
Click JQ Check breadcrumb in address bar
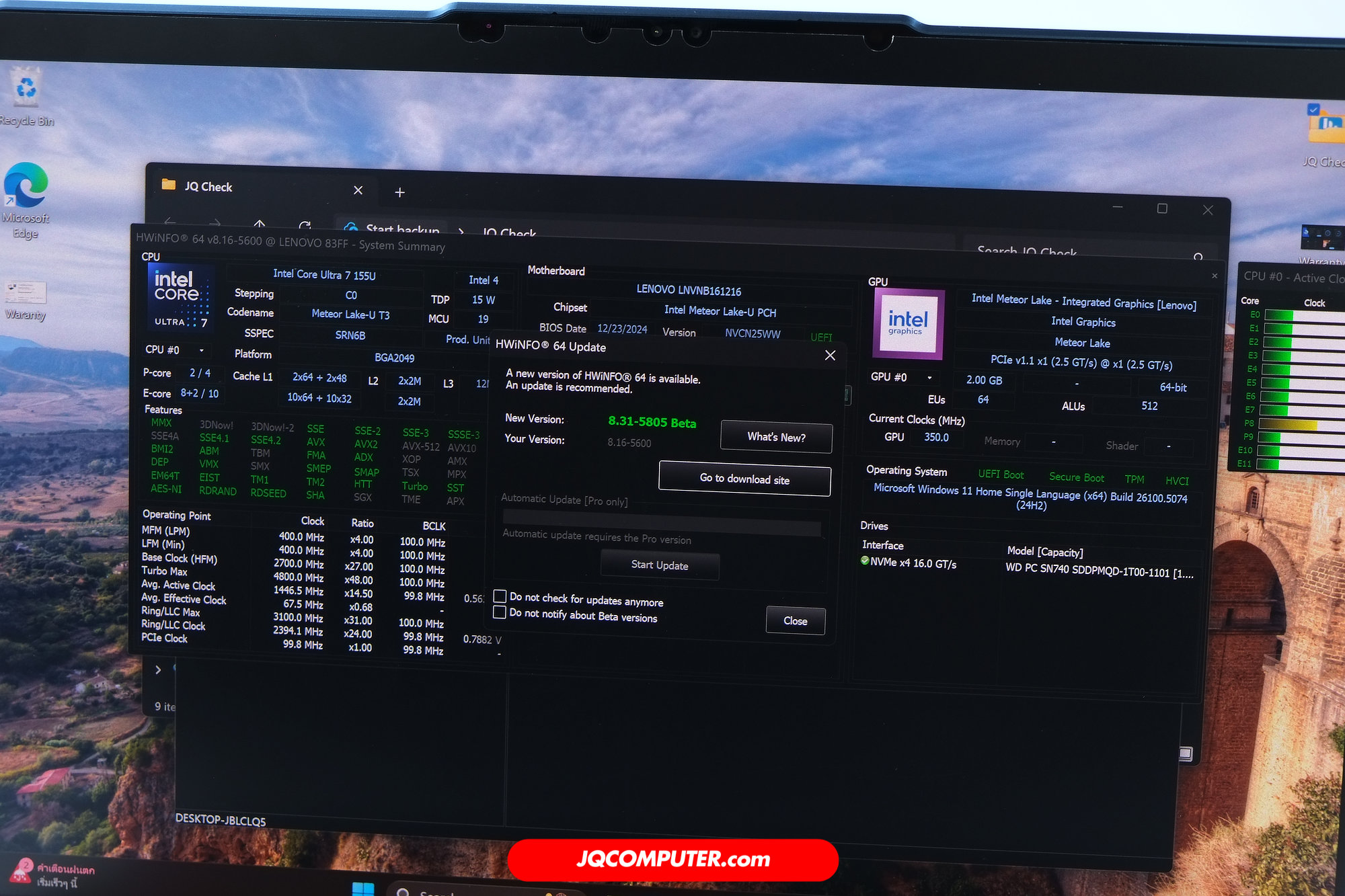(x=509, y=233)
